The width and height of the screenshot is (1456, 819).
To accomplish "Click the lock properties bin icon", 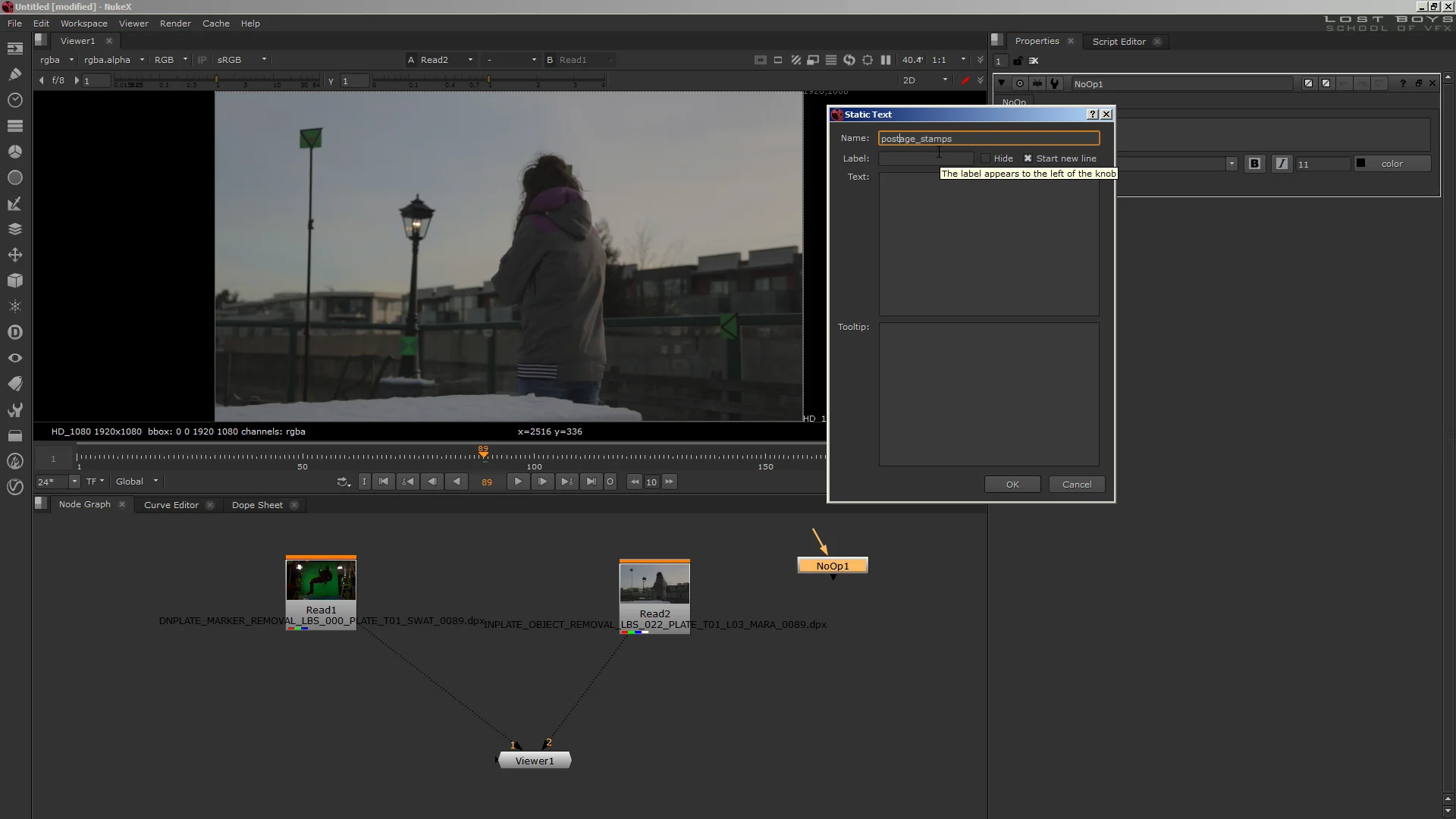I will [x=1018, y=61].
